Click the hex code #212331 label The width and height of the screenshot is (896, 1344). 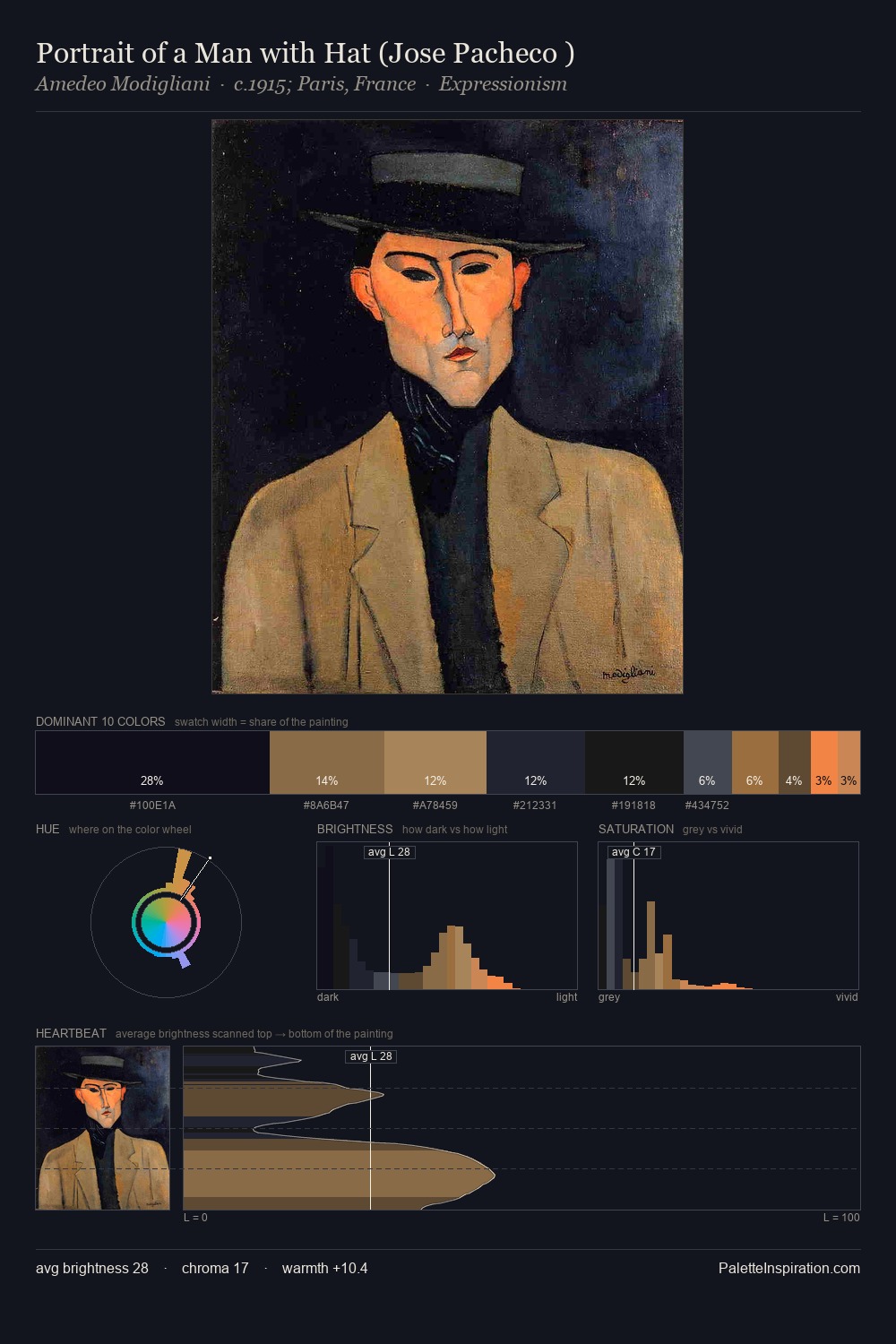point(535,805)
